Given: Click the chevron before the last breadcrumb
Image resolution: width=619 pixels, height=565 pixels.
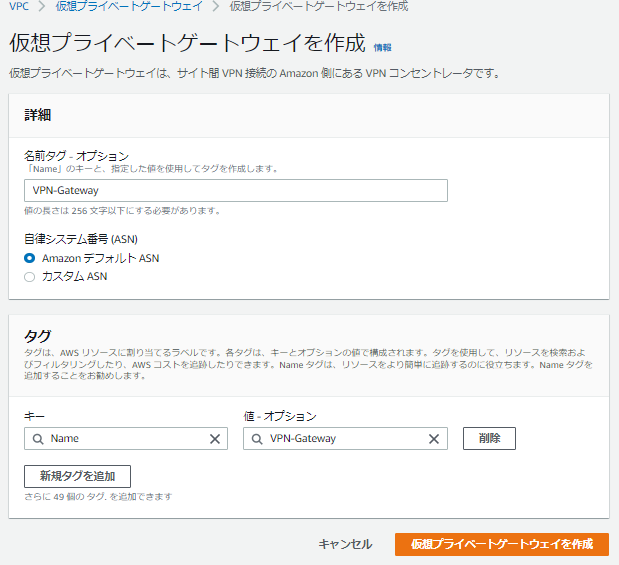Looking at the screenshot, I should (216, 7).
